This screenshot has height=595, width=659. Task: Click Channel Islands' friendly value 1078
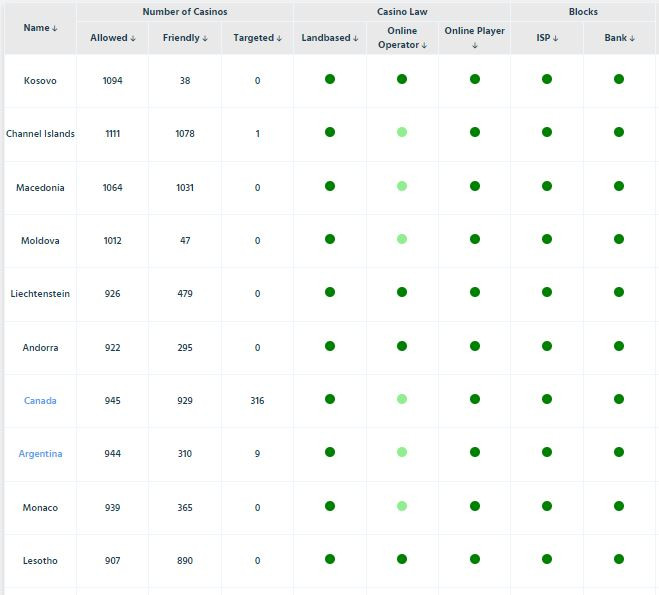(x=185, y=134)
